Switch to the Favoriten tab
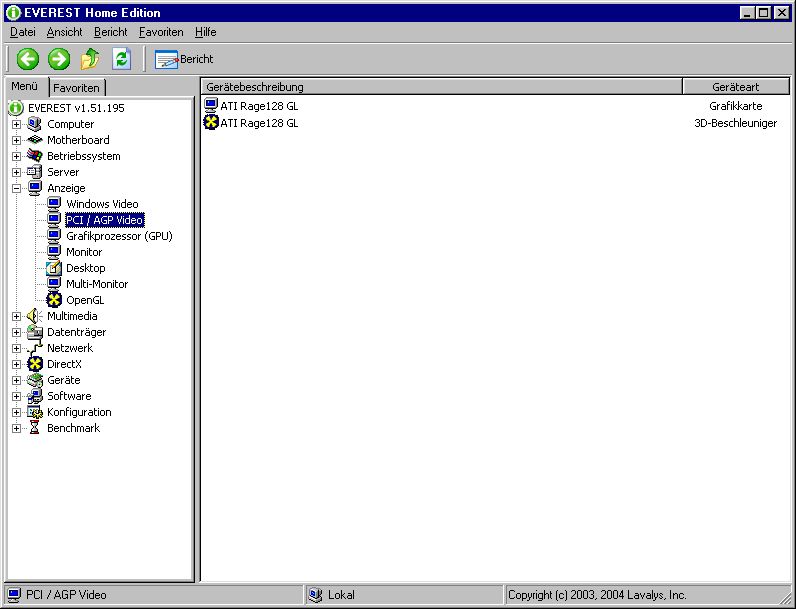796x609 pixels. coord(77,88)
